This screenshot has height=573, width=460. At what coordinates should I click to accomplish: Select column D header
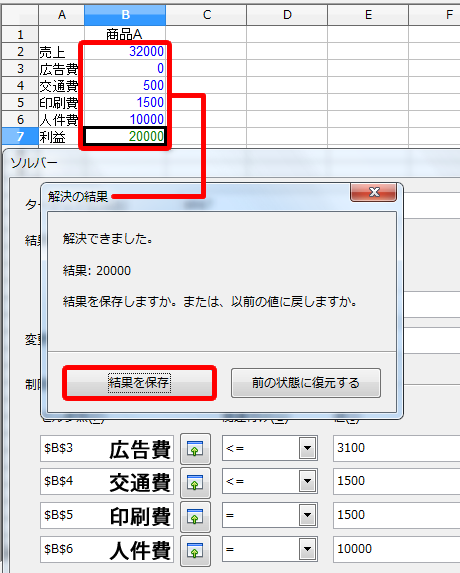click(x=287, y=15)
